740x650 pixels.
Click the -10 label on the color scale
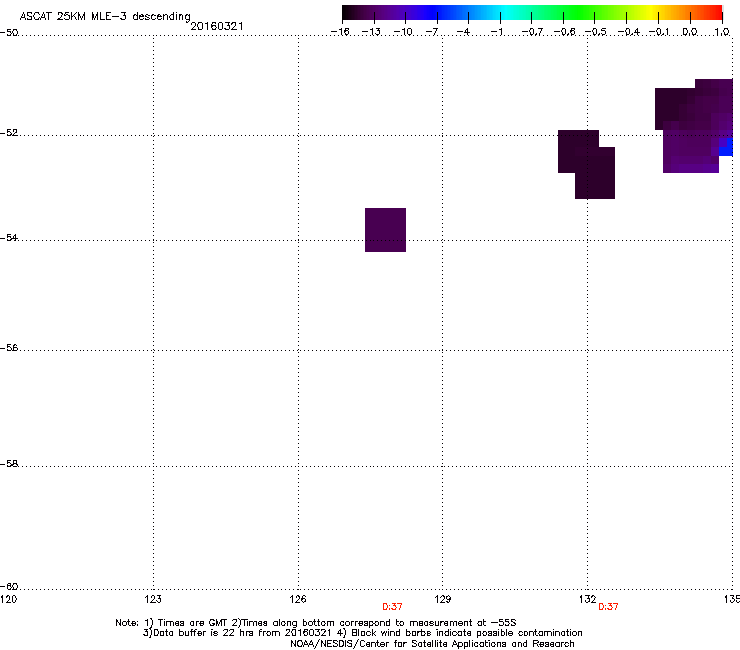[x=403, y=32]
